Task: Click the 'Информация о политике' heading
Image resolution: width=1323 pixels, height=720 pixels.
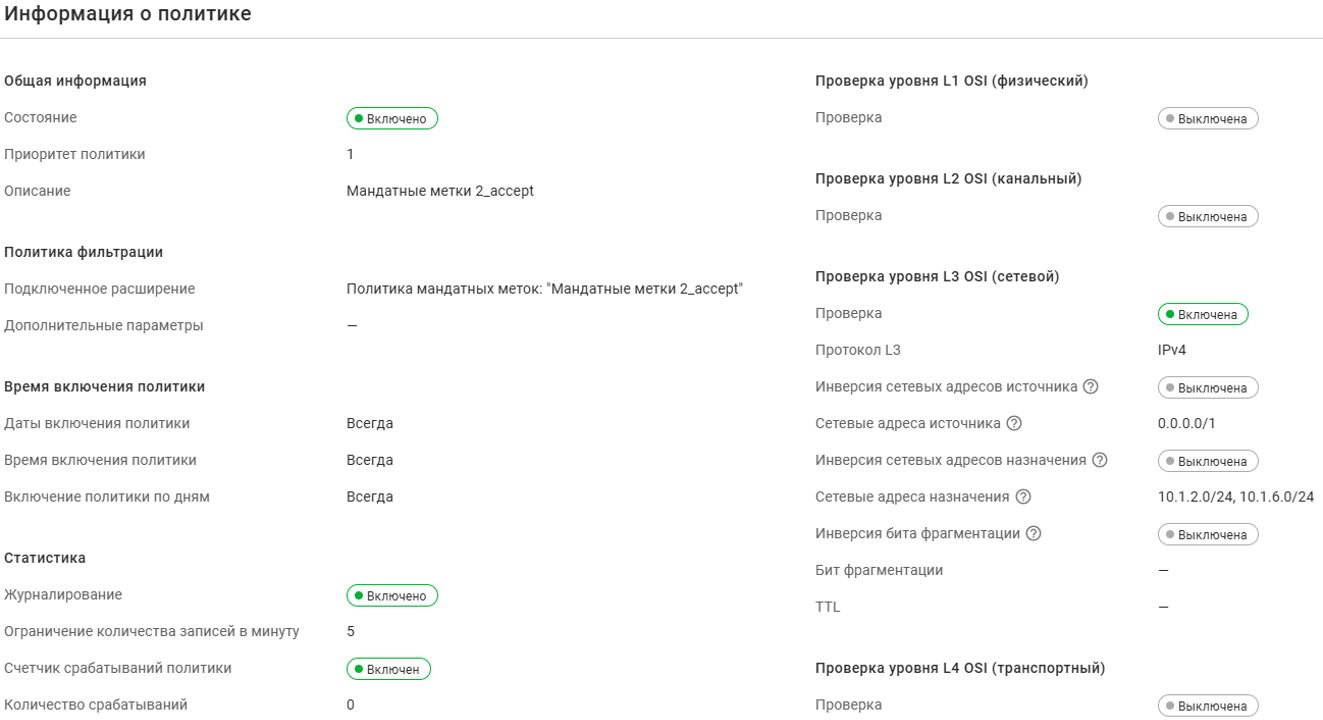Action: click(128, 14)
